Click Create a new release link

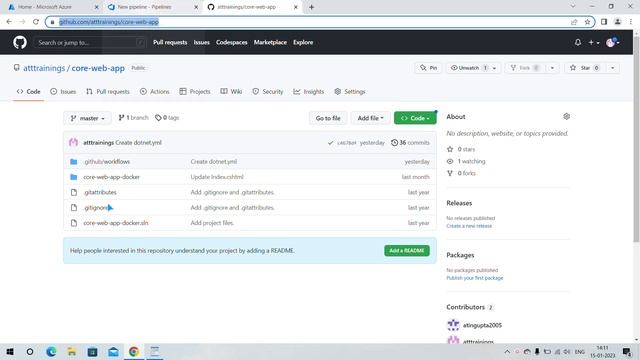[x=469, y=226]
